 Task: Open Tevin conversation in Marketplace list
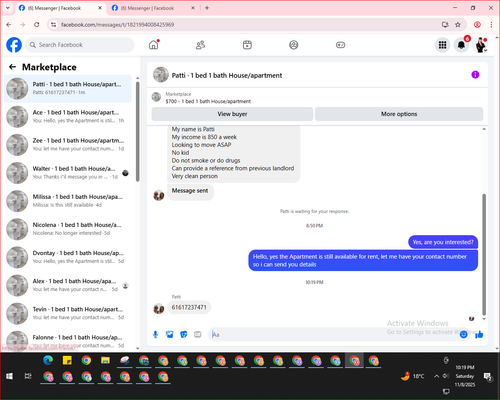pos(68,313)
